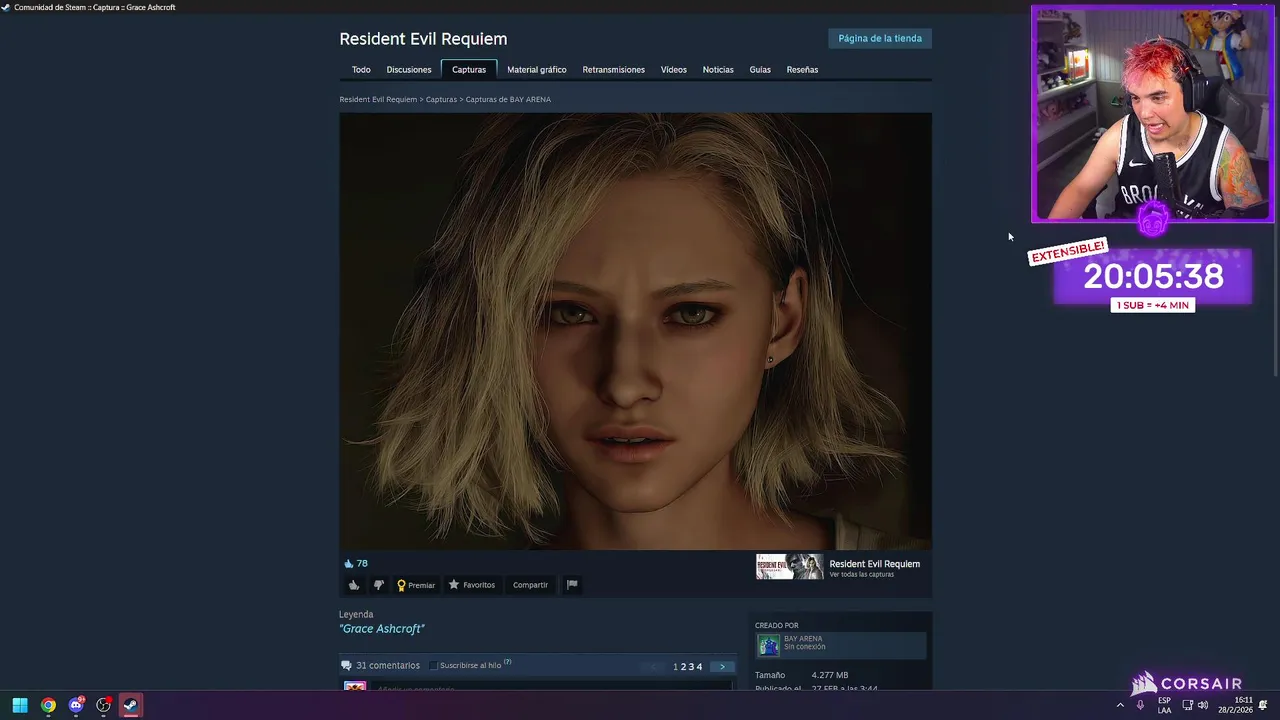Click BAY ARENA avatar image
Image resolution: width=1280 pixels, height=720 pixels.
pyautogui.click(x=768, y=645)
